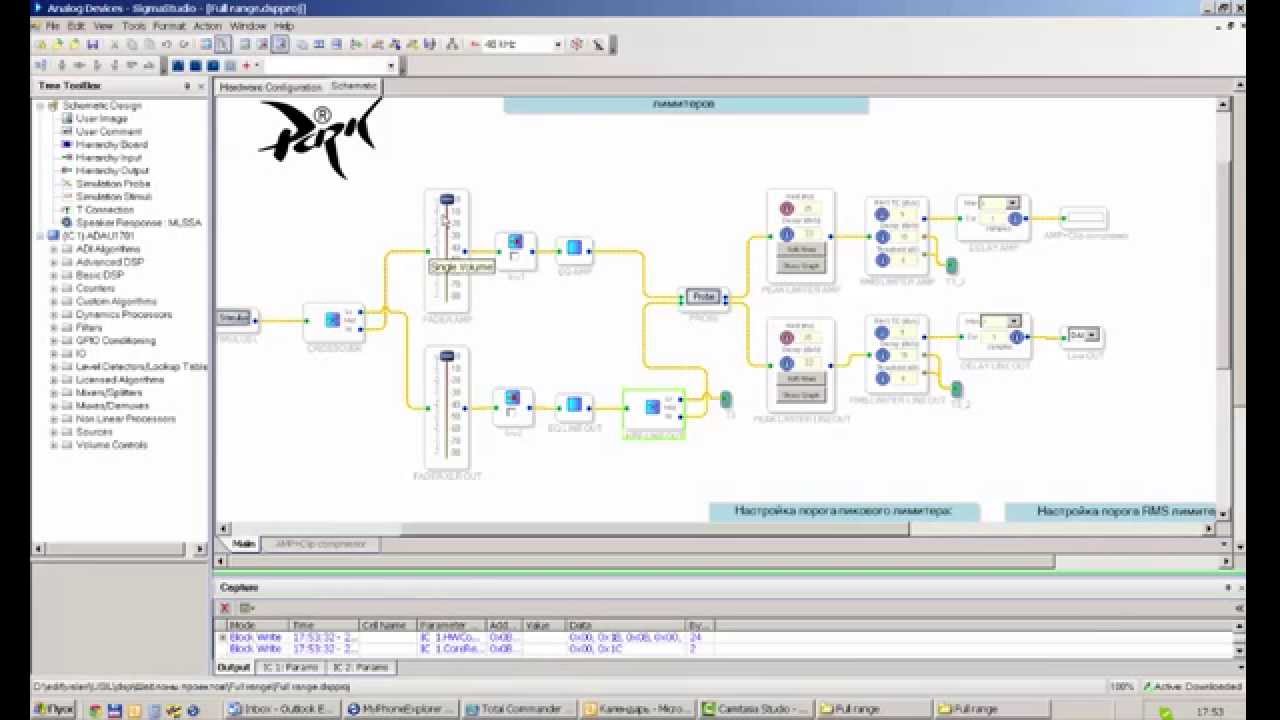Viewport: 1280px width, 720px height.
Task: Select the User Image toolbox item
Action: click(101, 118)
